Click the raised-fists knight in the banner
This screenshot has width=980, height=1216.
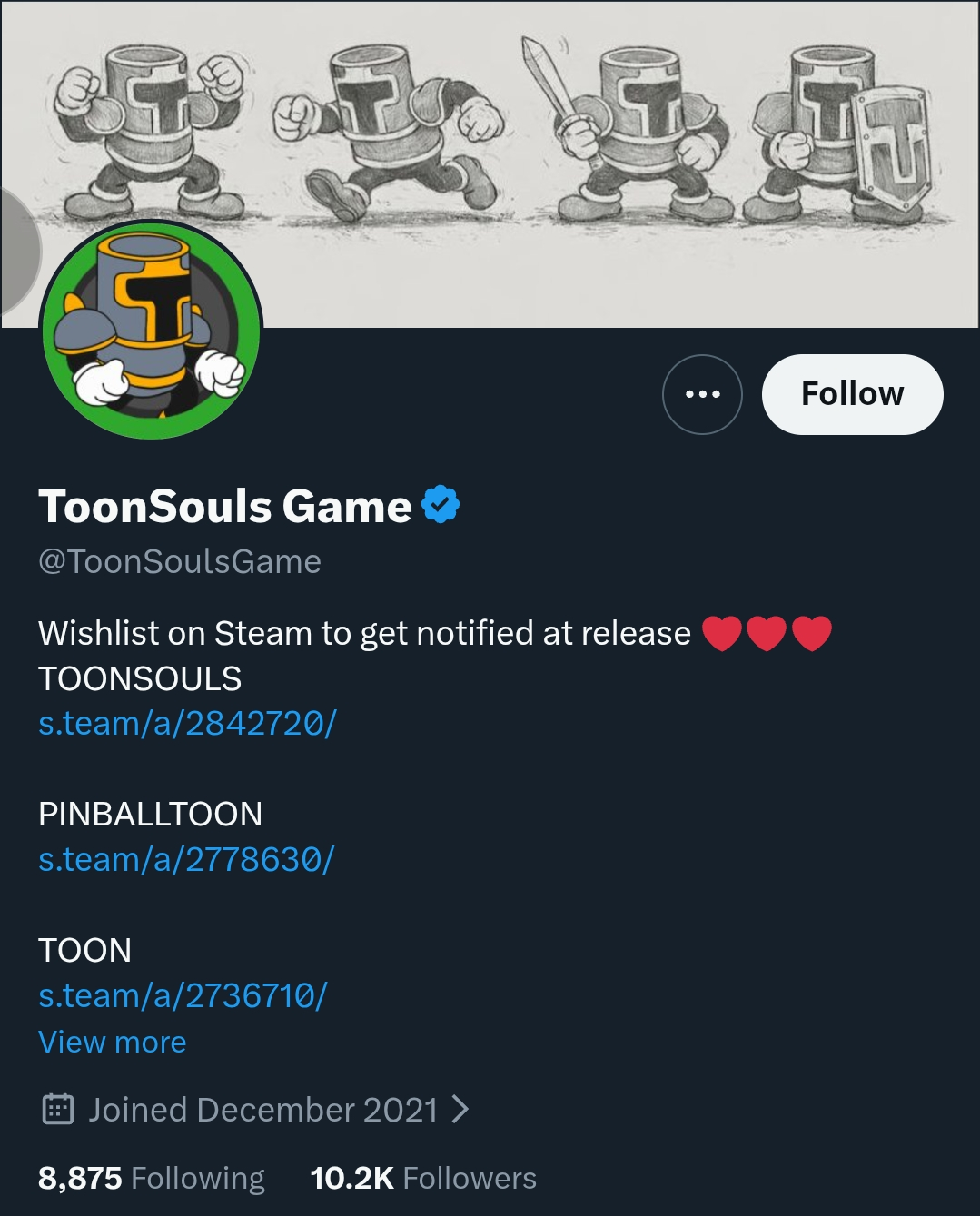click(x=150, y=132)
